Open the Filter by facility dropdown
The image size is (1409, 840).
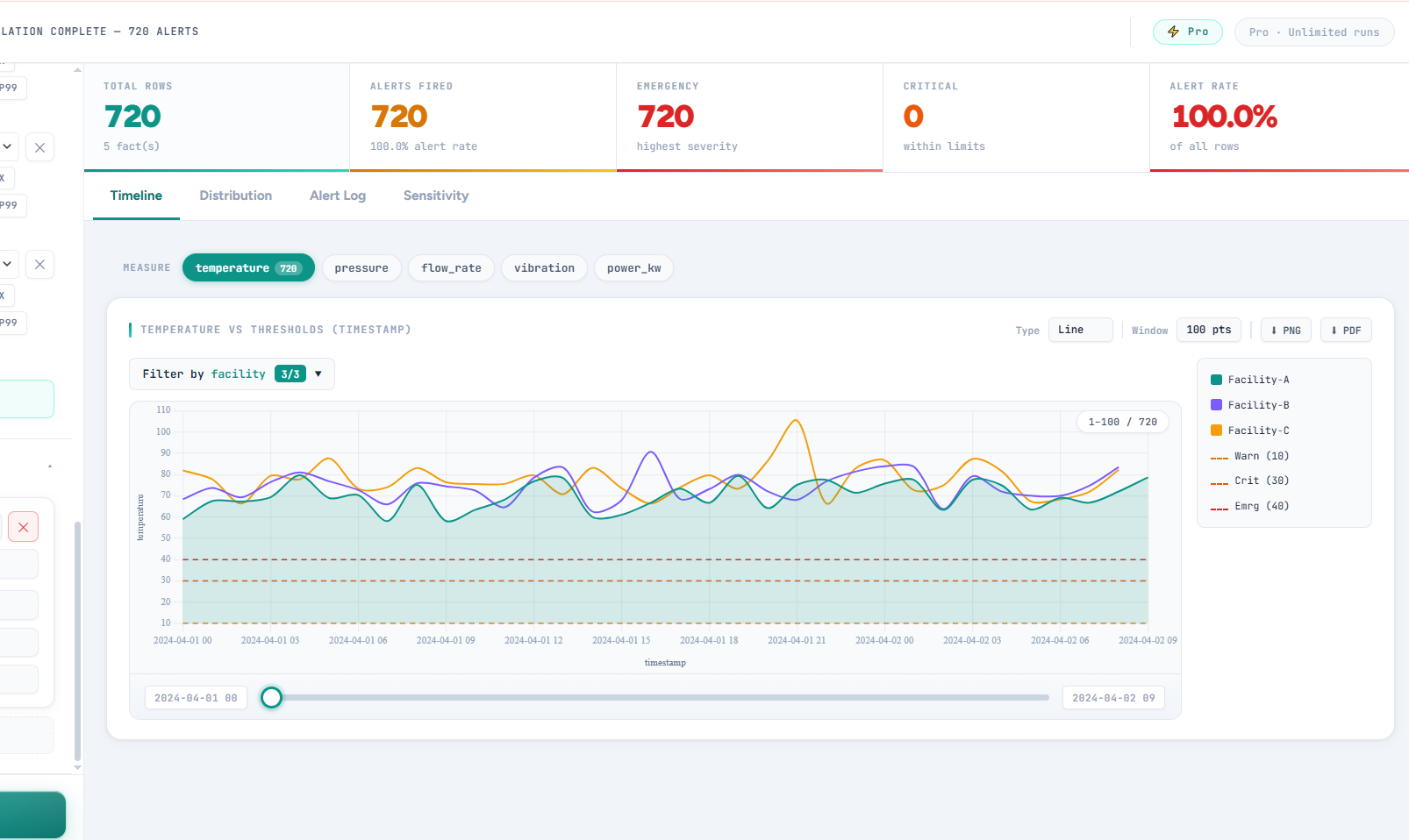231,374
